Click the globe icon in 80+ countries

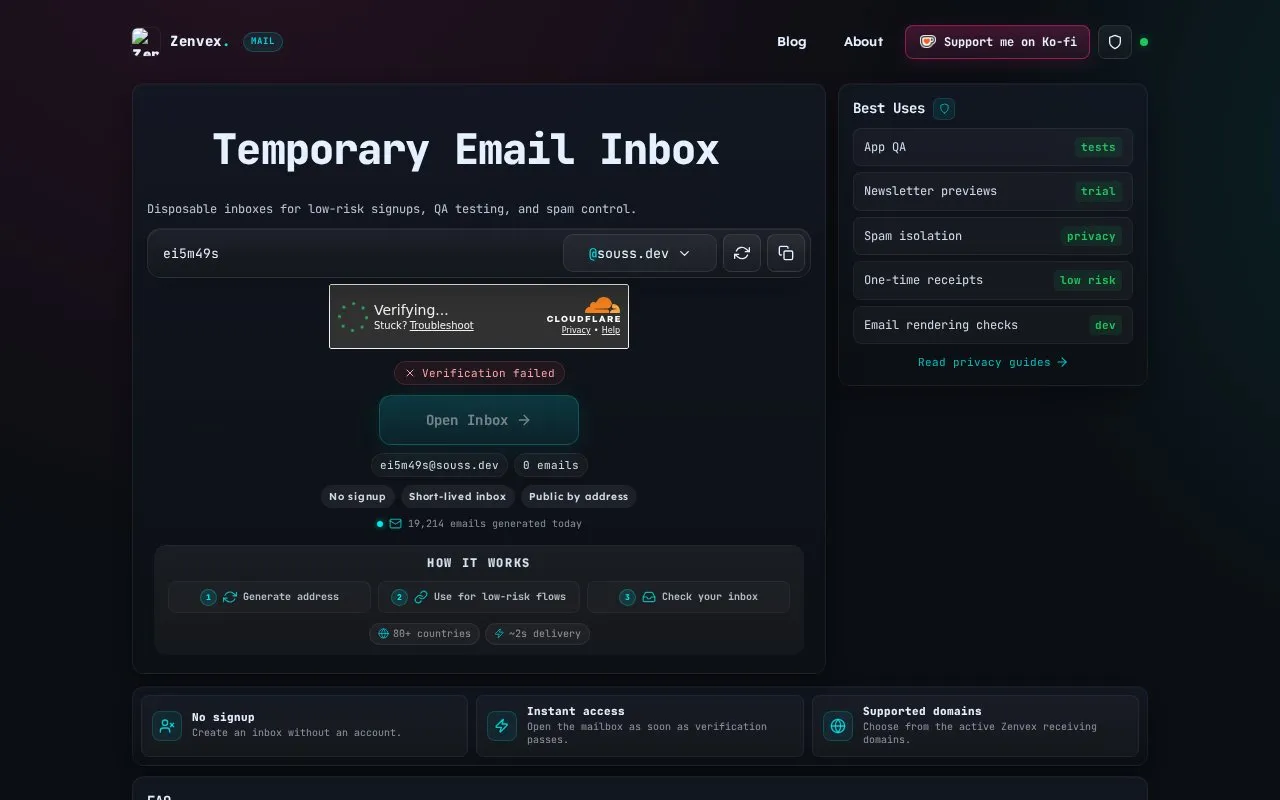point(383,634)
